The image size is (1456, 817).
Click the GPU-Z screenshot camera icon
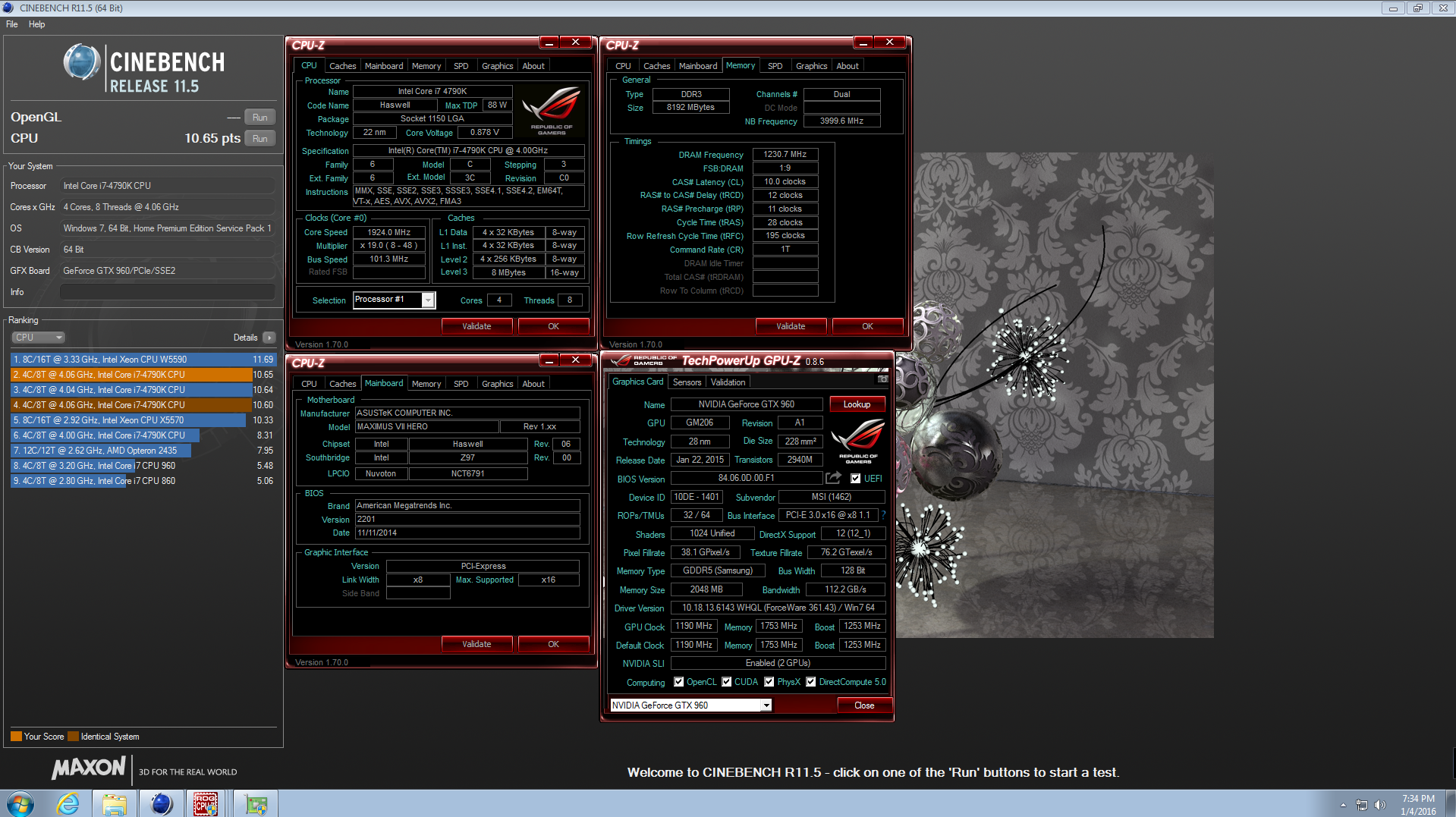click(x=882, y=379)
